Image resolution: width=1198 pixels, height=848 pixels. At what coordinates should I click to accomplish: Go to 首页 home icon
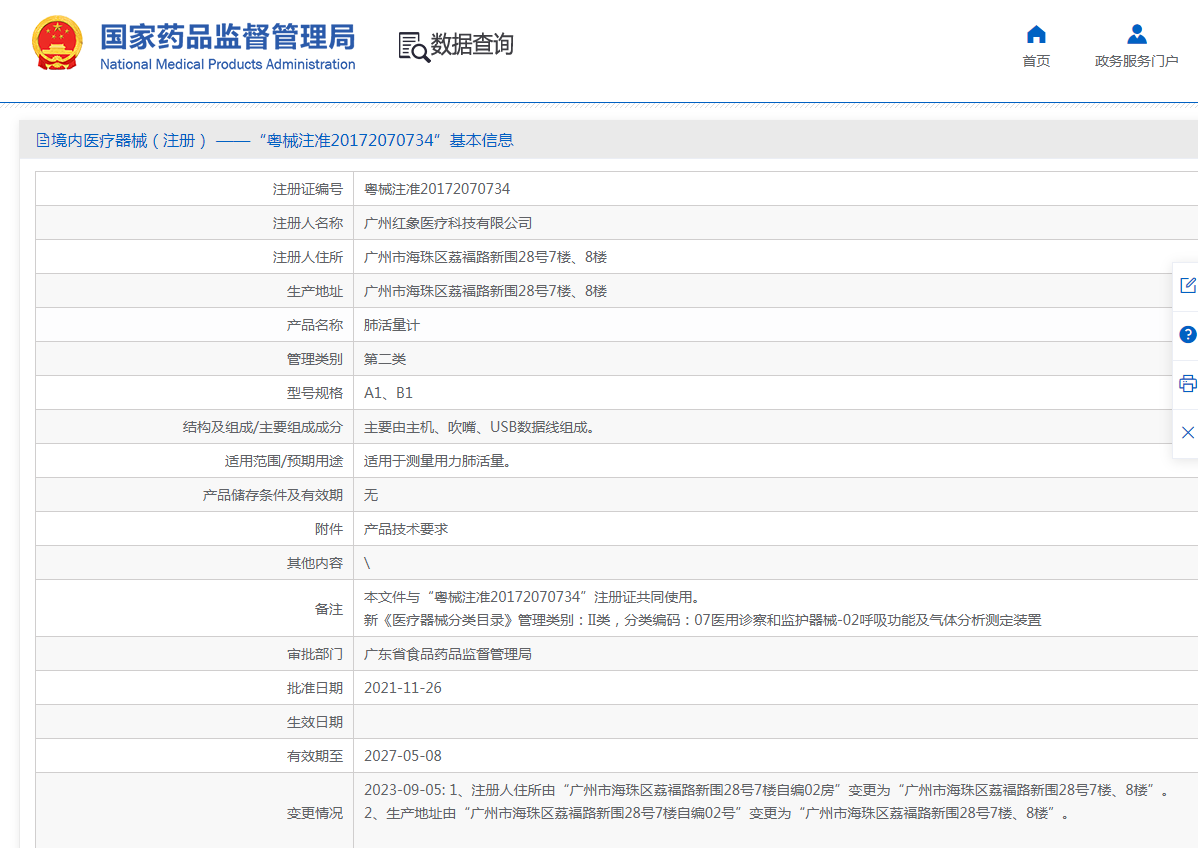1036,34
